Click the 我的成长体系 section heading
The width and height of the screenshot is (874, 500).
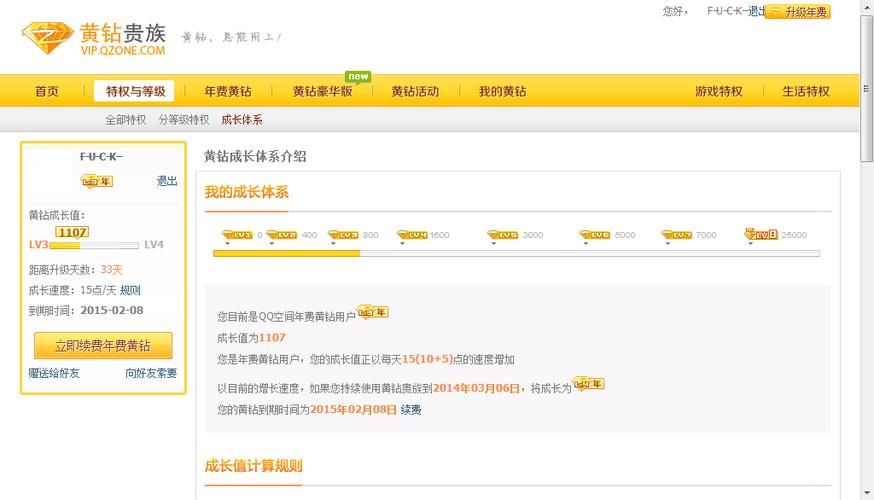[246, 192]
